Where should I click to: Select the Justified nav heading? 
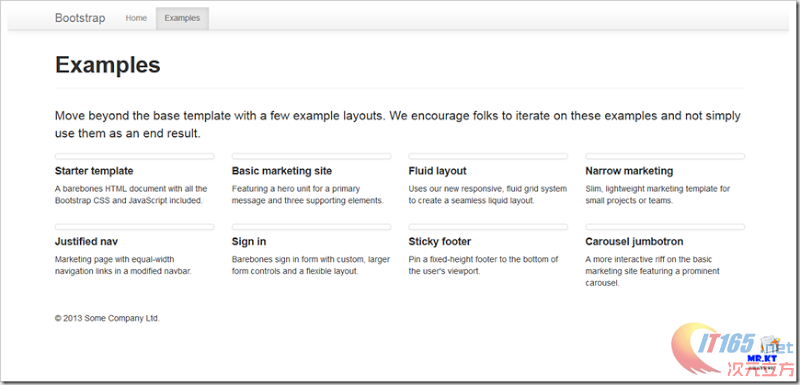[x=86, y=241]
